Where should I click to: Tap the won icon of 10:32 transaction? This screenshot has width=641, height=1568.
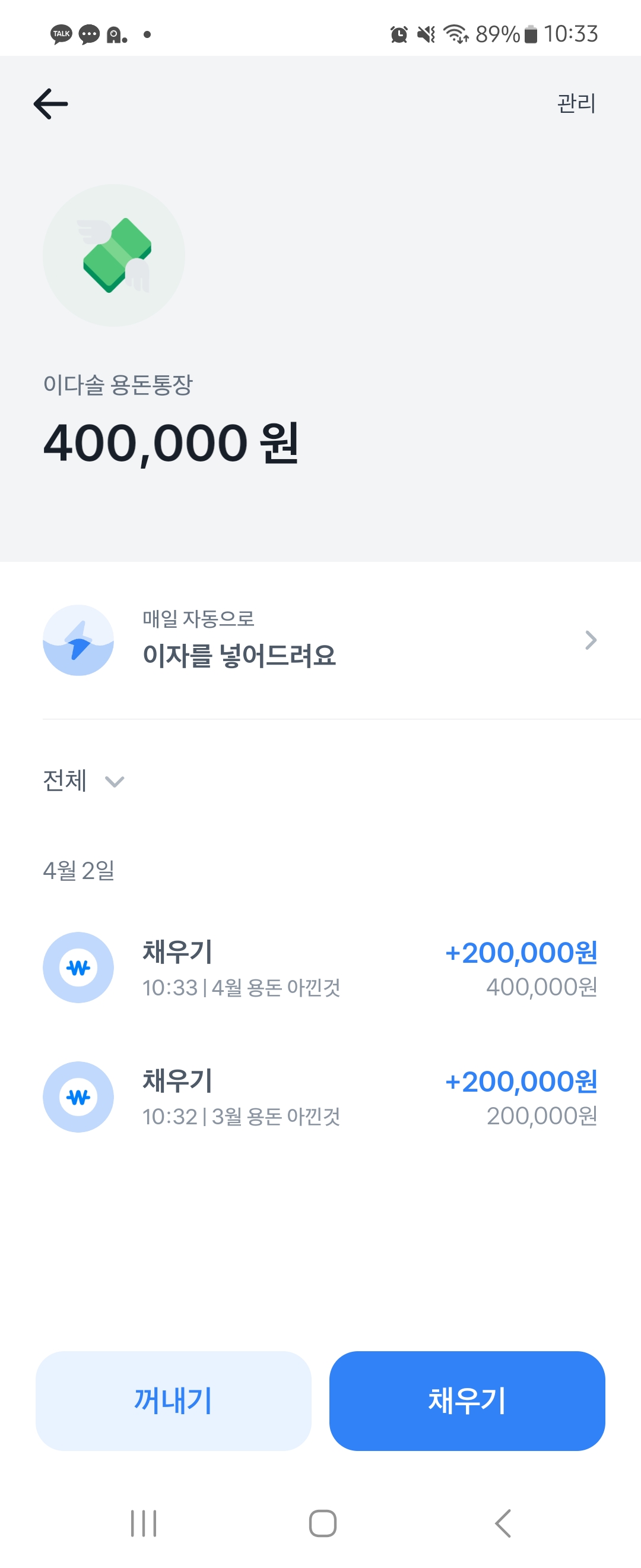coord(78,1097)
